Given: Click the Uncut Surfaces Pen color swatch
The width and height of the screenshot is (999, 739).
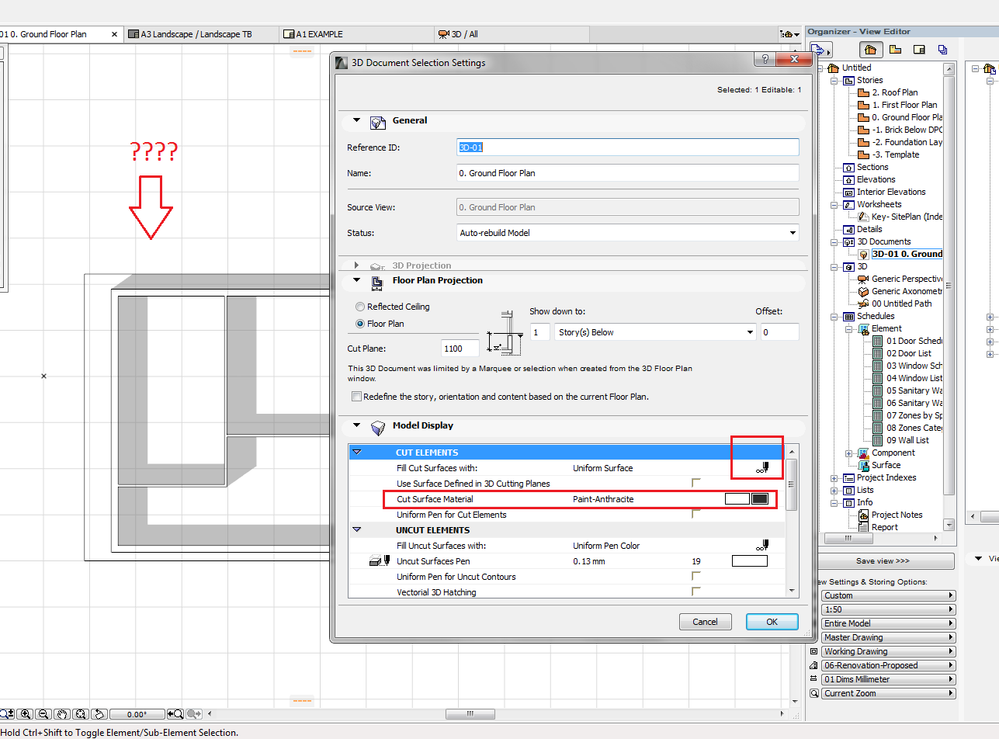Looking at the screenshot, I should 750,561.
